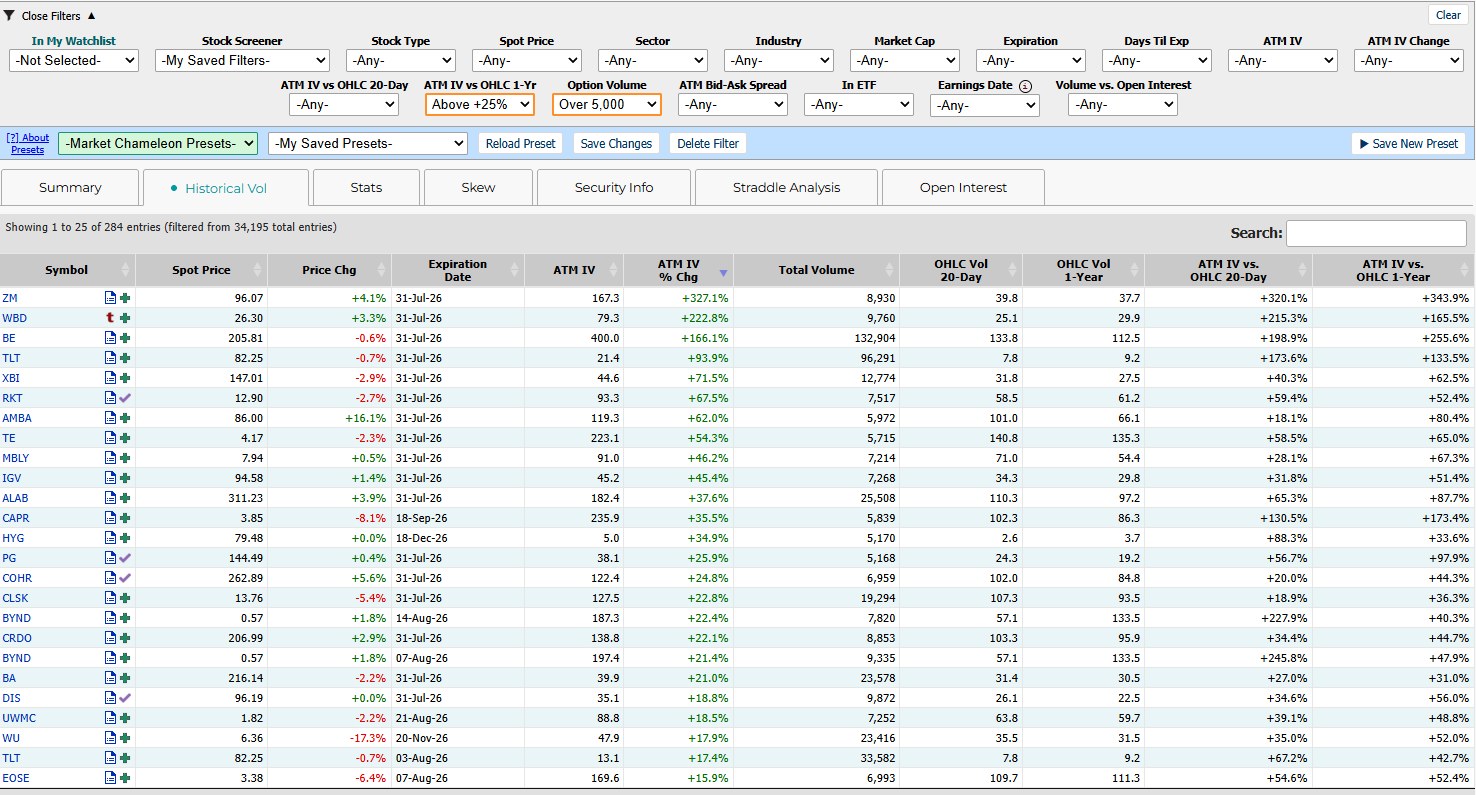Toggle the RKT watchlist checkmark
Viewport: 1476px width, 795px height.
pyautogui.click(x=125, y=398)
